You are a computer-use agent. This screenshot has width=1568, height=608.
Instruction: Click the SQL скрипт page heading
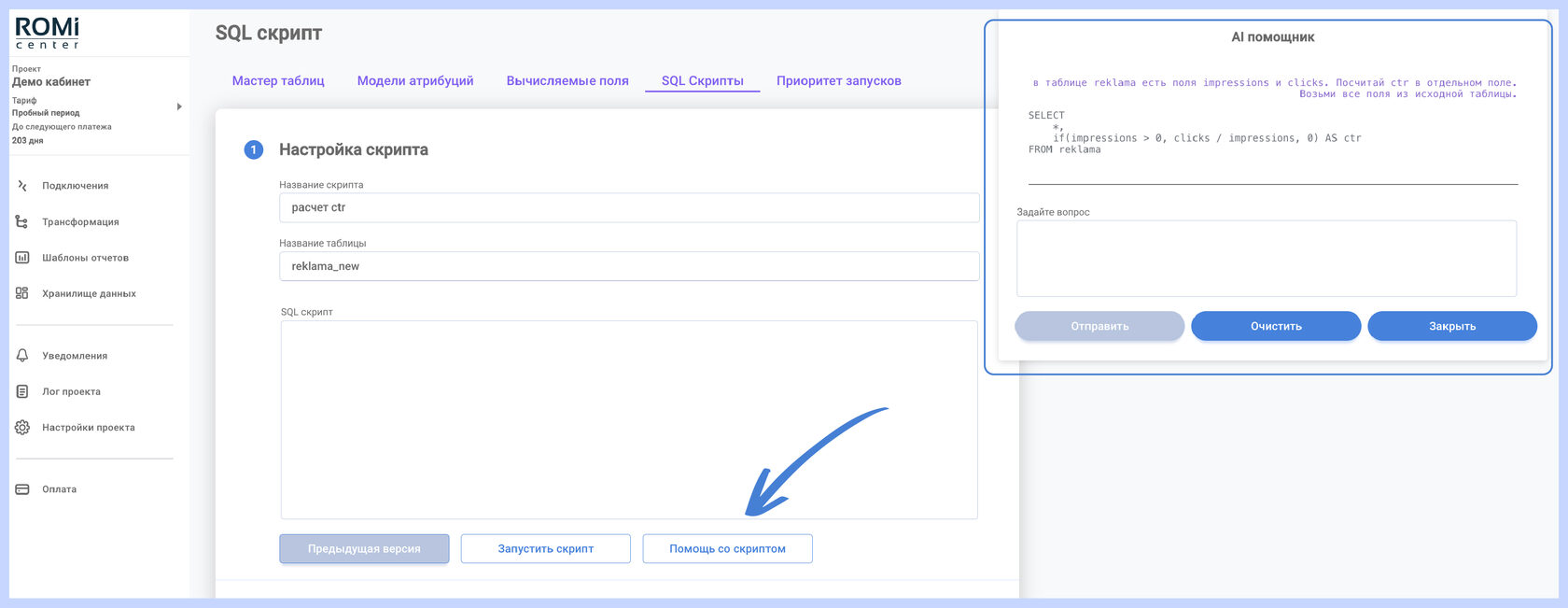269,34
